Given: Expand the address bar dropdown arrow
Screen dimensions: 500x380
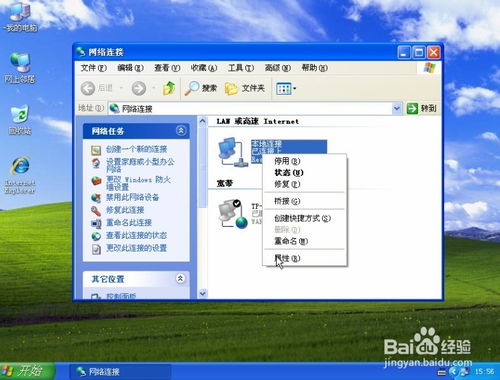Looking at the screenshot, I should 397,108.
